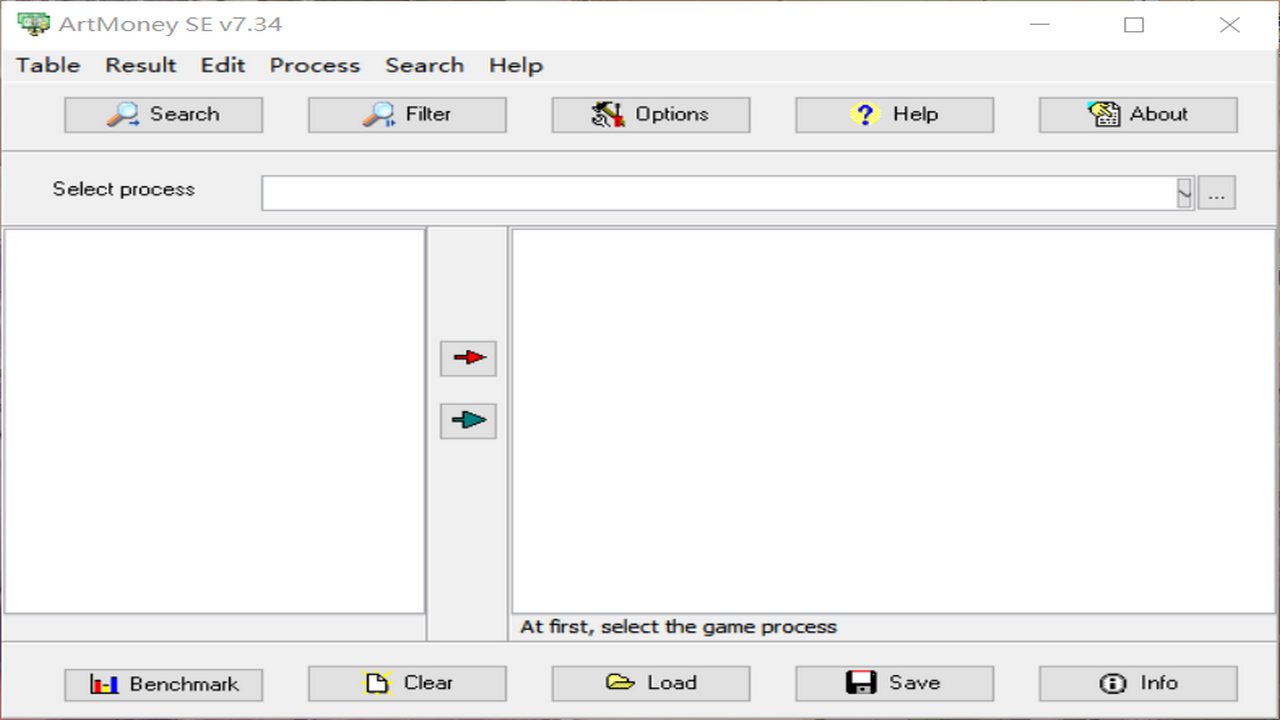Click the Help question mark button
The image size is (1280, 720).
coord(894,115)
